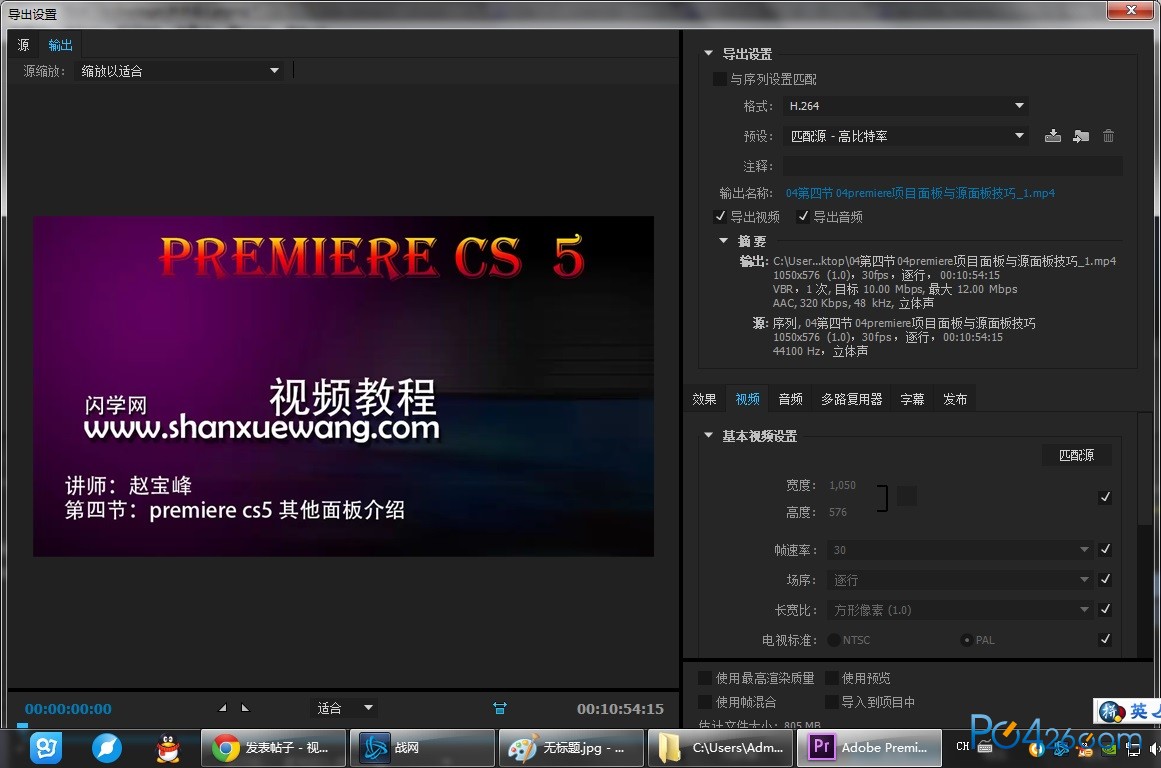Viewport: 1161px width, 768px height.
Task: Click the 注释 comment input field
Action: (953, 166)
